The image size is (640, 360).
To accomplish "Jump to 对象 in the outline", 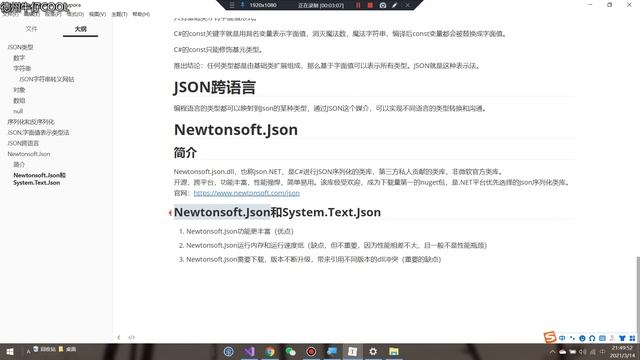I will 19,89.
